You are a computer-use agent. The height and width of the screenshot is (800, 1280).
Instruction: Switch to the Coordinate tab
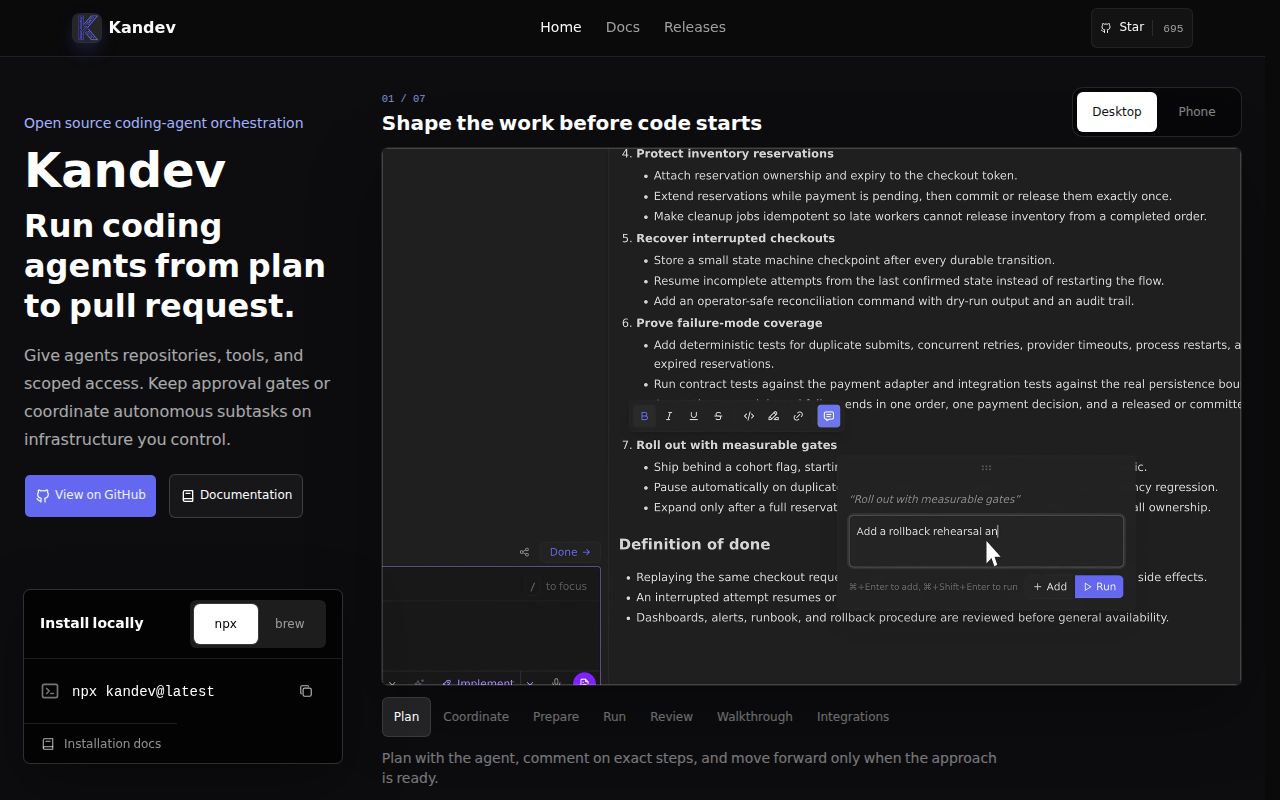coord(476,717)
